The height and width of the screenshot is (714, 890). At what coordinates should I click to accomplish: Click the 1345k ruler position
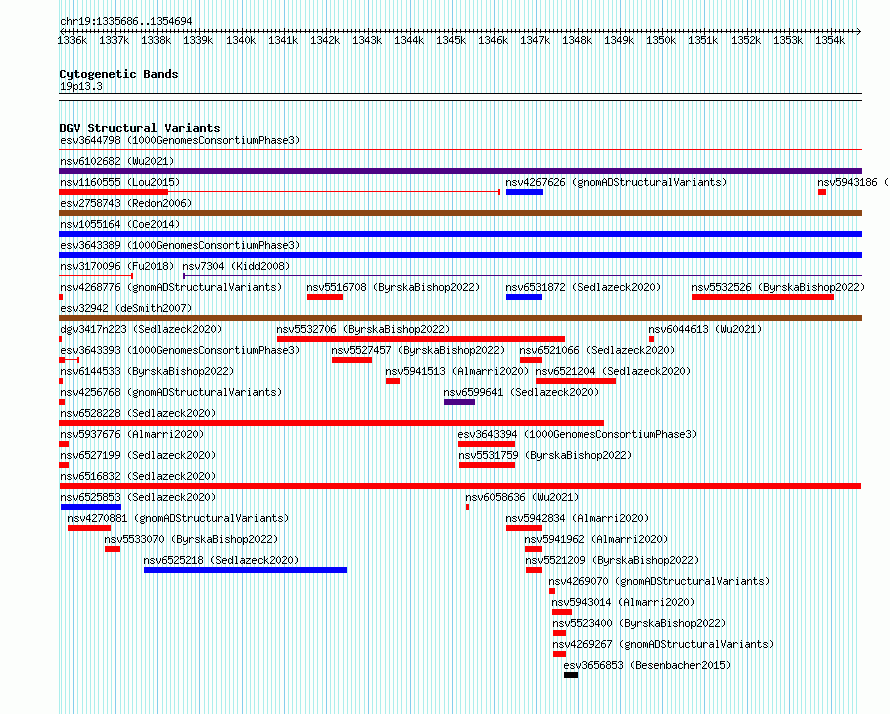pyautogui.click(x=451, y=40)
